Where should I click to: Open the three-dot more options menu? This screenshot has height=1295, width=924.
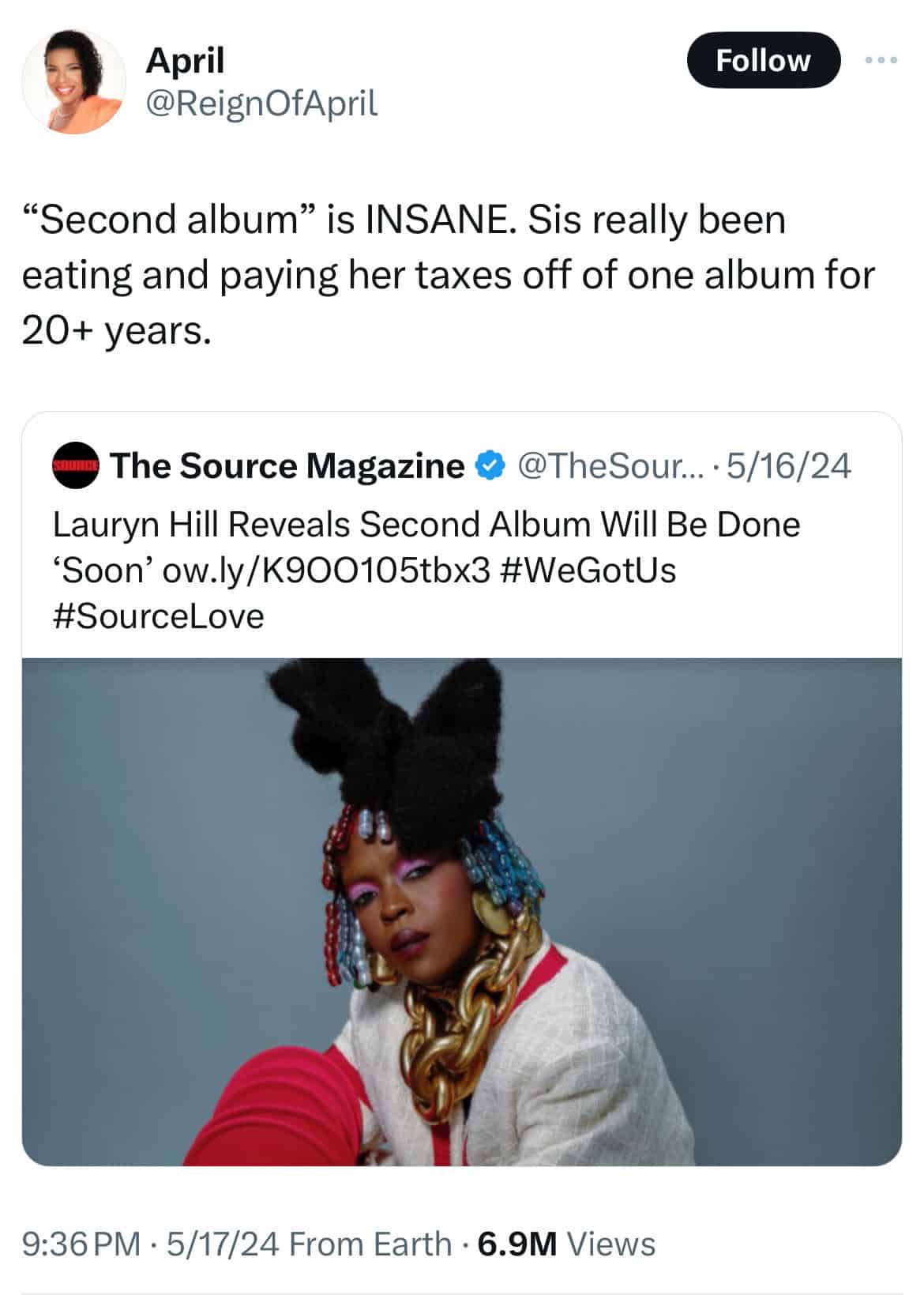click(881, 60)
